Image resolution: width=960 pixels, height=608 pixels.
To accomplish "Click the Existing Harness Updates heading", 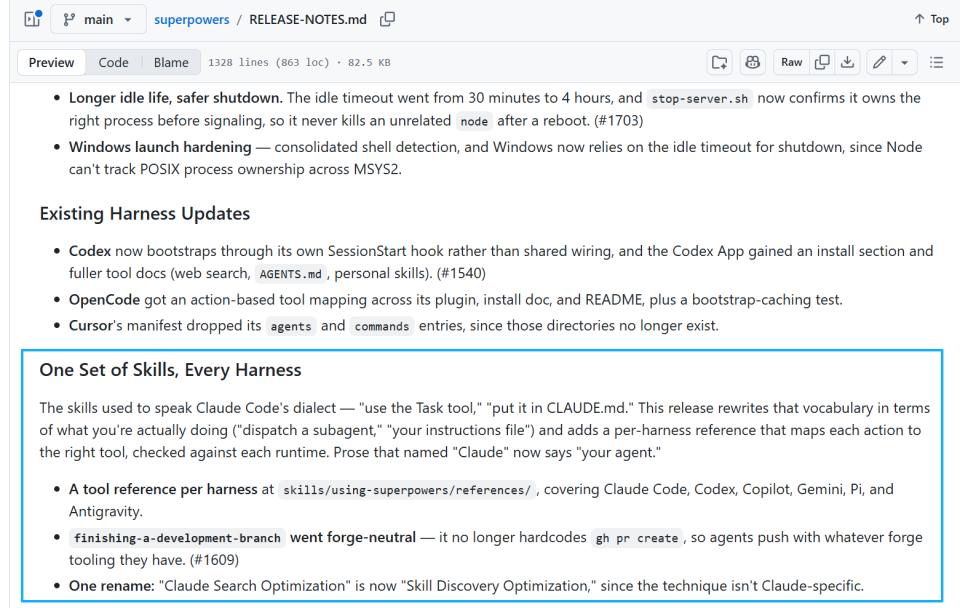I will click(x=144, y=214).
